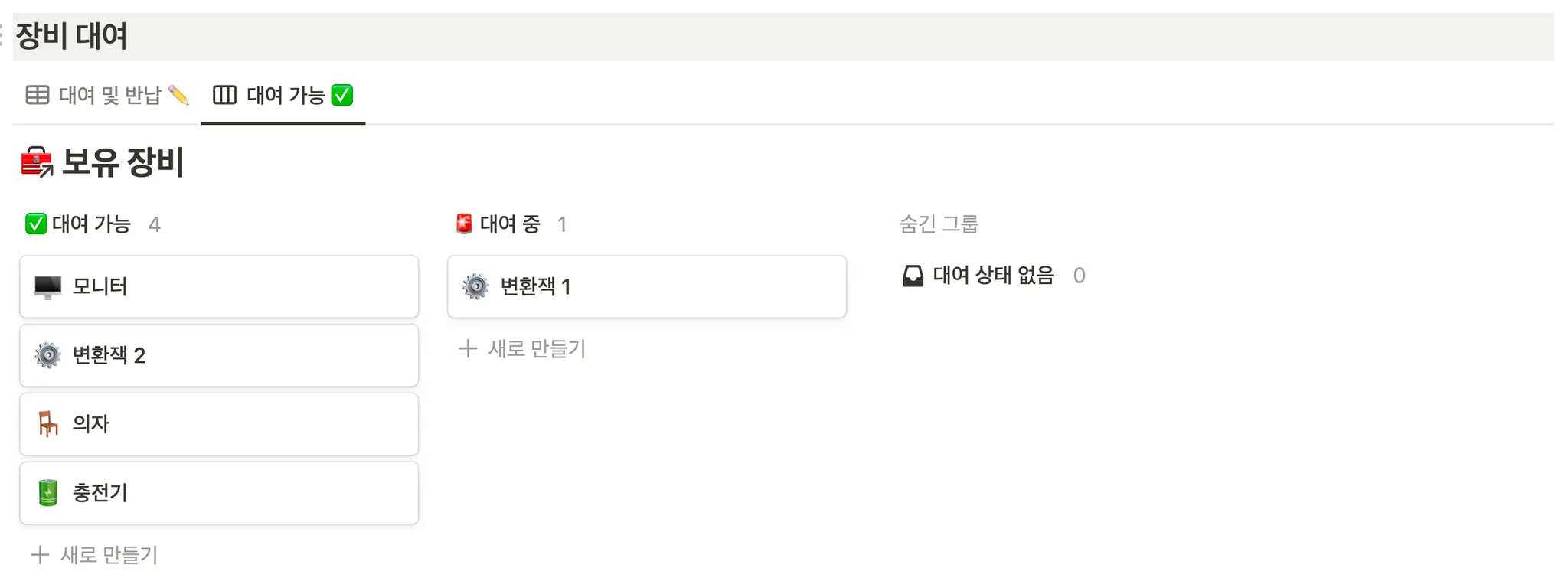Open the 보유 장비 database link
This screenshot has width=1568, height=581.
(122, 162)
